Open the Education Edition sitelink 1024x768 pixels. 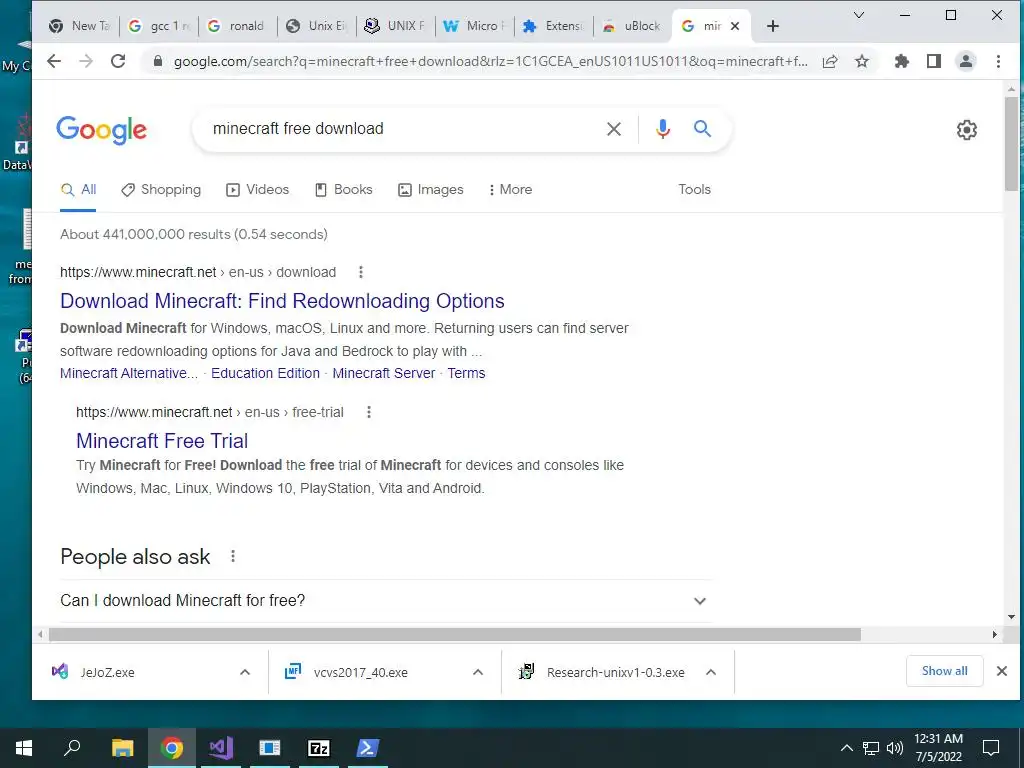(x=265, y=373)
